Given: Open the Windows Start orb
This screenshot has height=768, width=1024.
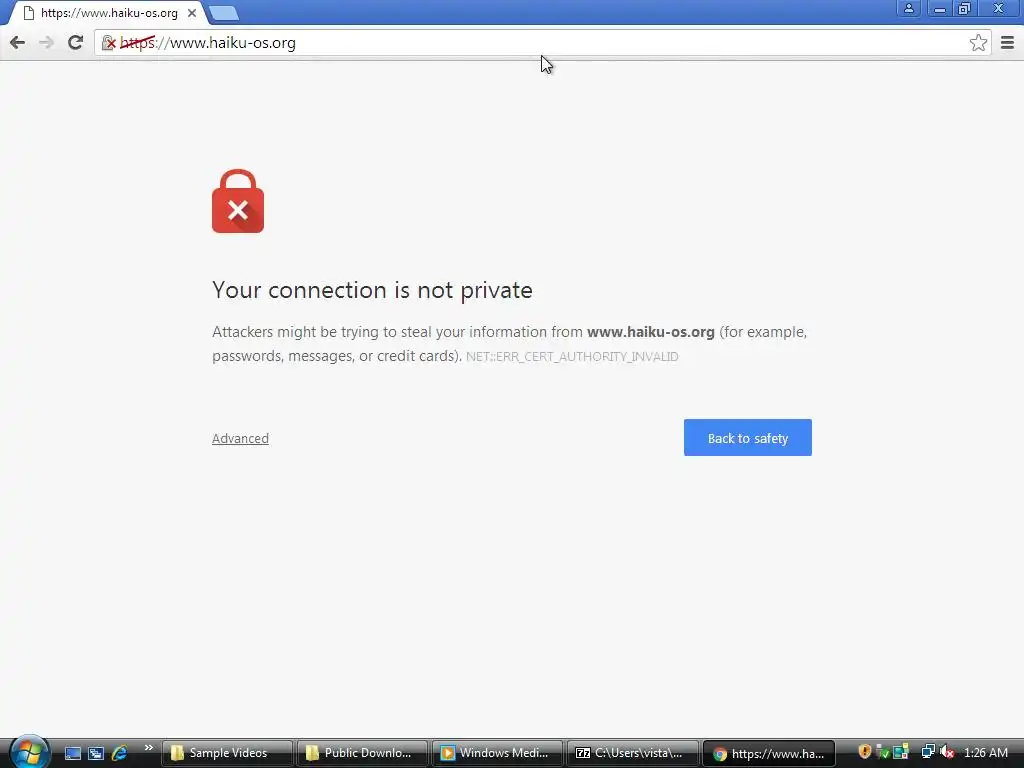Looking at the screenshot, I should 29,752.
